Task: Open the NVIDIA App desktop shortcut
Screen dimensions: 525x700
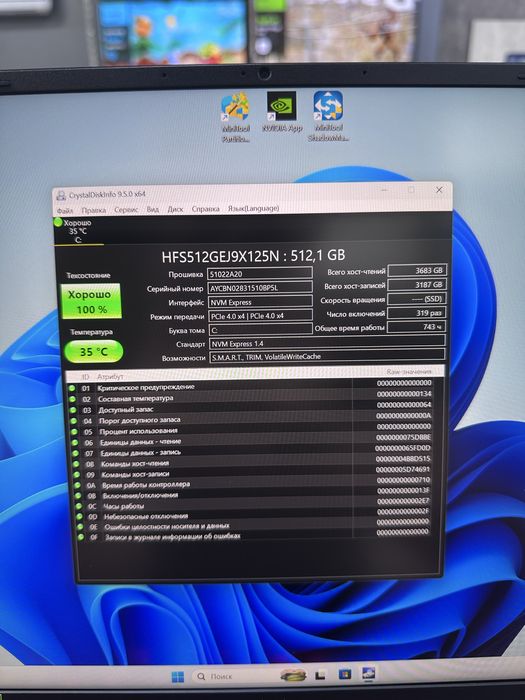Action: 282,112
